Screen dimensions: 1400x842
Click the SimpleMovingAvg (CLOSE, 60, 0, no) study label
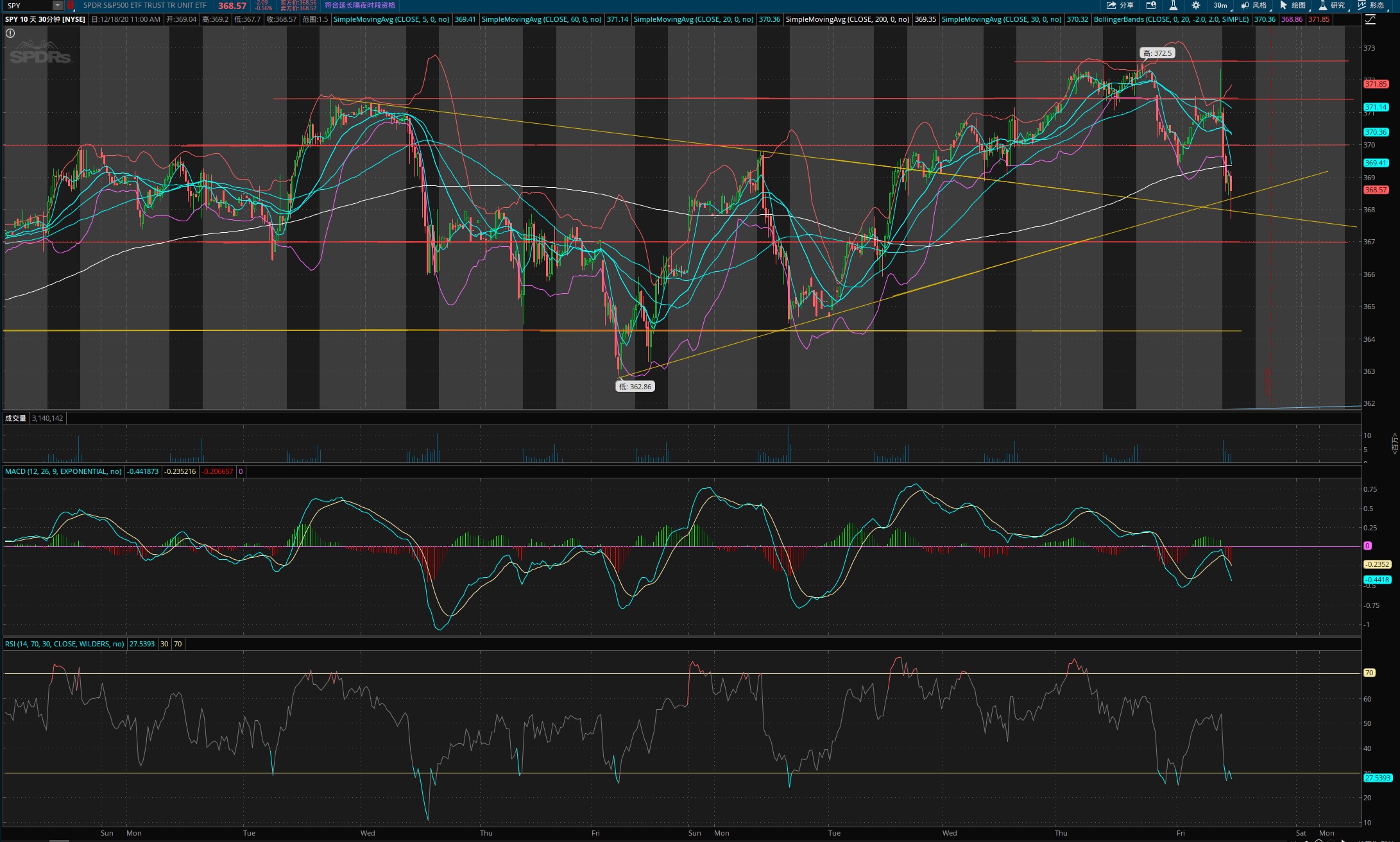click(542, 19)
